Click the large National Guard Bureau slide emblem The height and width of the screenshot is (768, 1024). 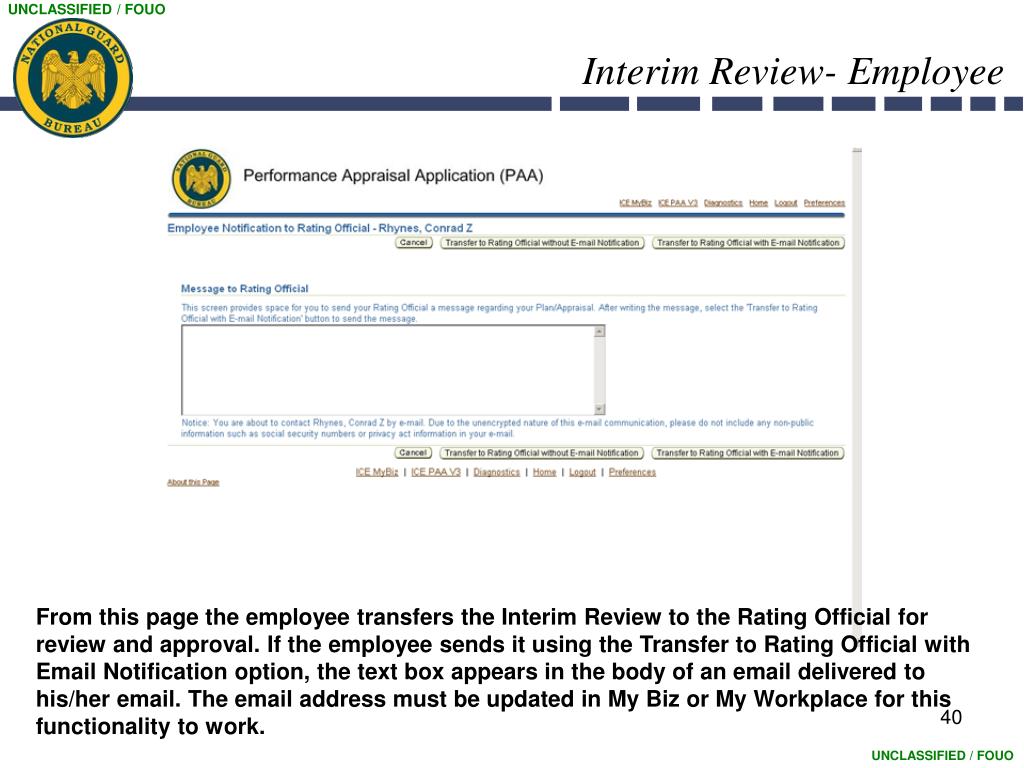[72, 78]
